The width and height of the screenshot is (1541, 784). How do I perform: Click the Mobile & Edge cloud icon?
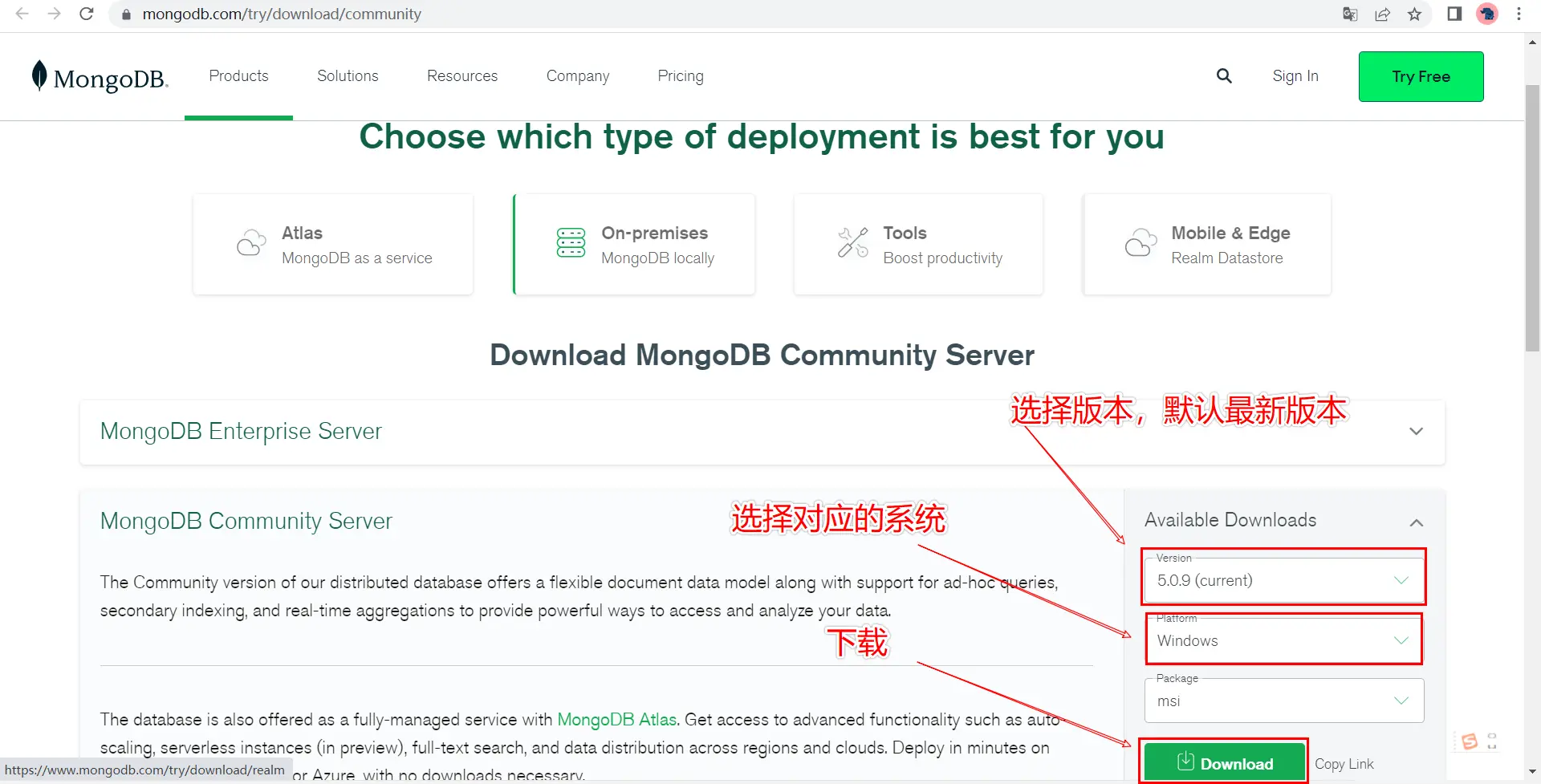pos(1141,242)
